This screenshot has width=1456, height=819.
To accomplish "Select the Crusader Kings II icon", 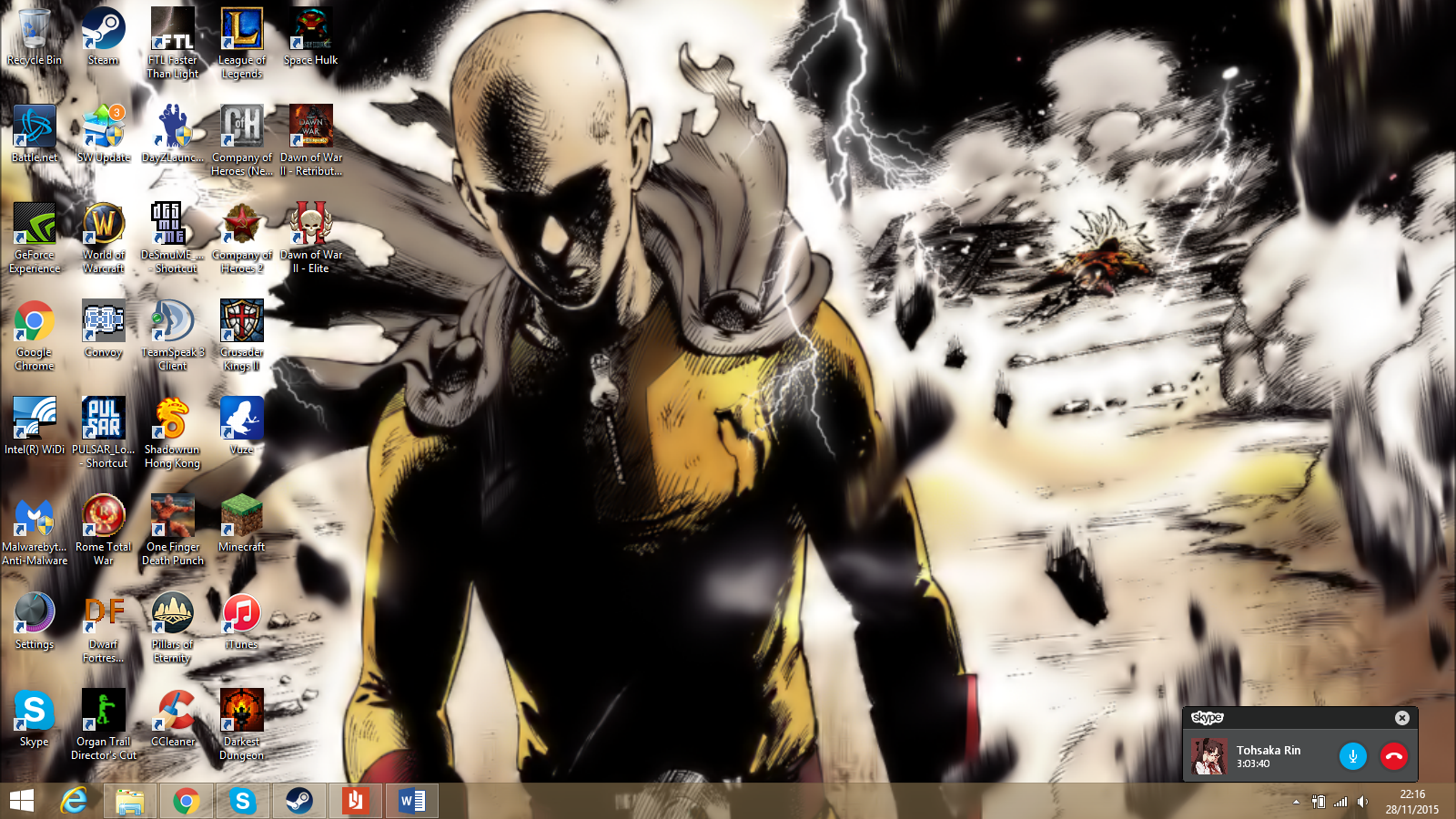I will (x=241, y=335).
